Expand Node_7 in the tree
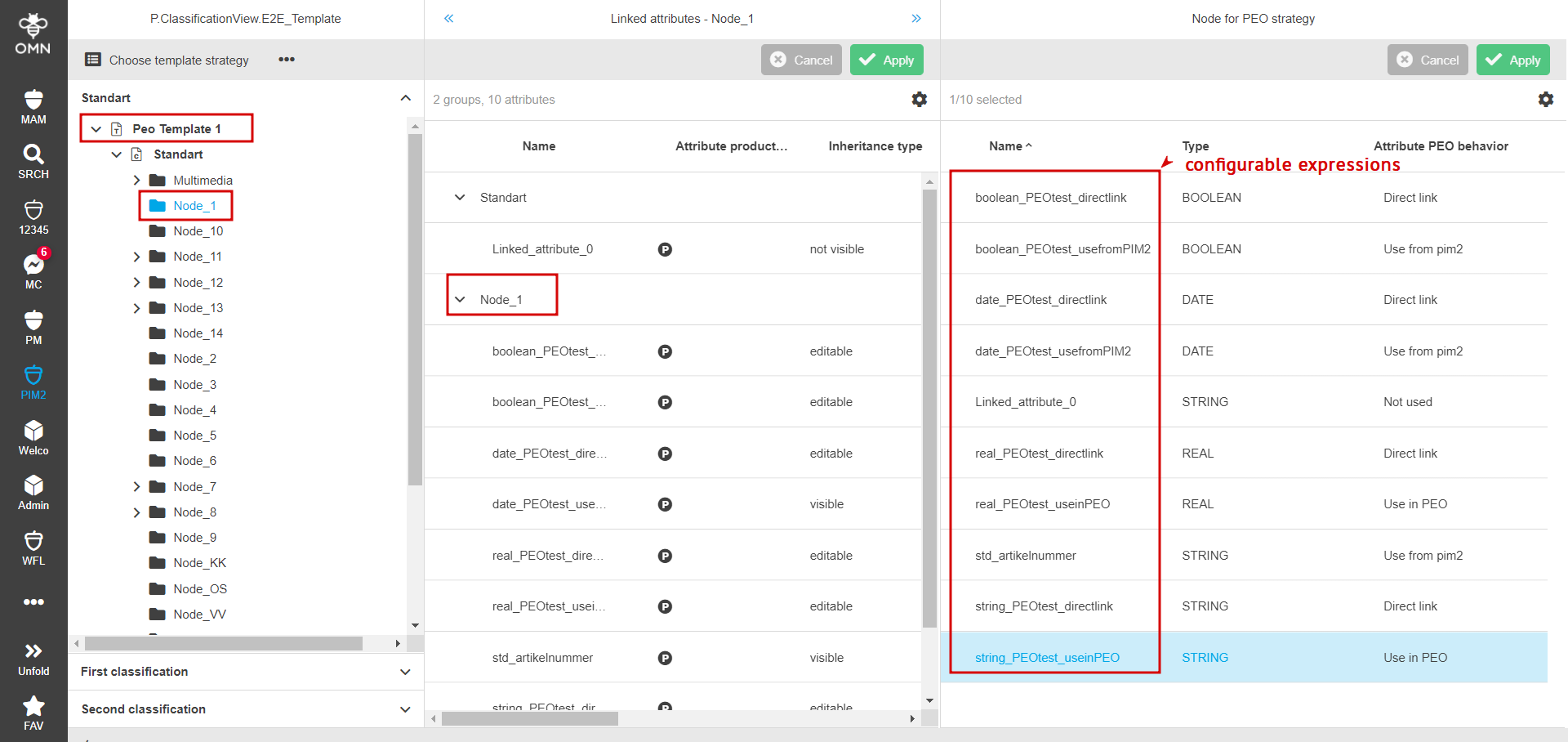Screen dimensions: 1568x742 [136, 486]
